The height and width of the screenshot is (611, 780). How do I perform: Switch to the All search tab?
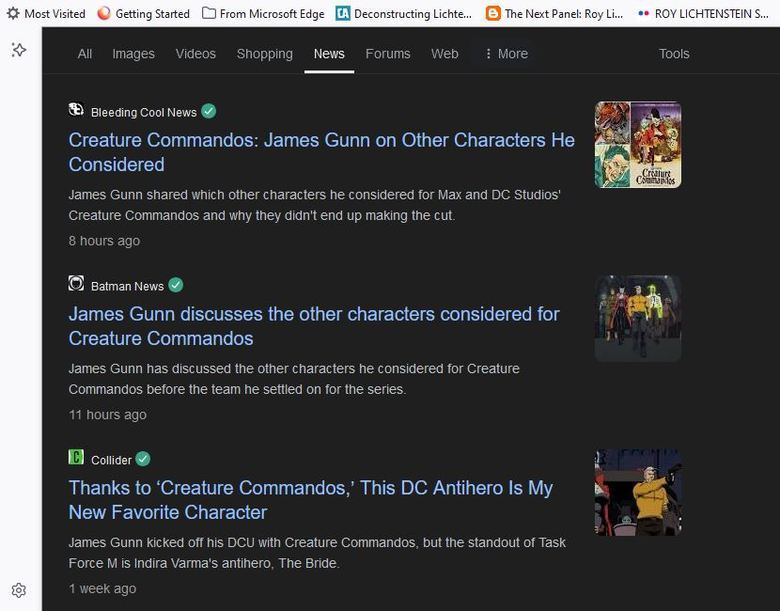(x=85, y=54)
